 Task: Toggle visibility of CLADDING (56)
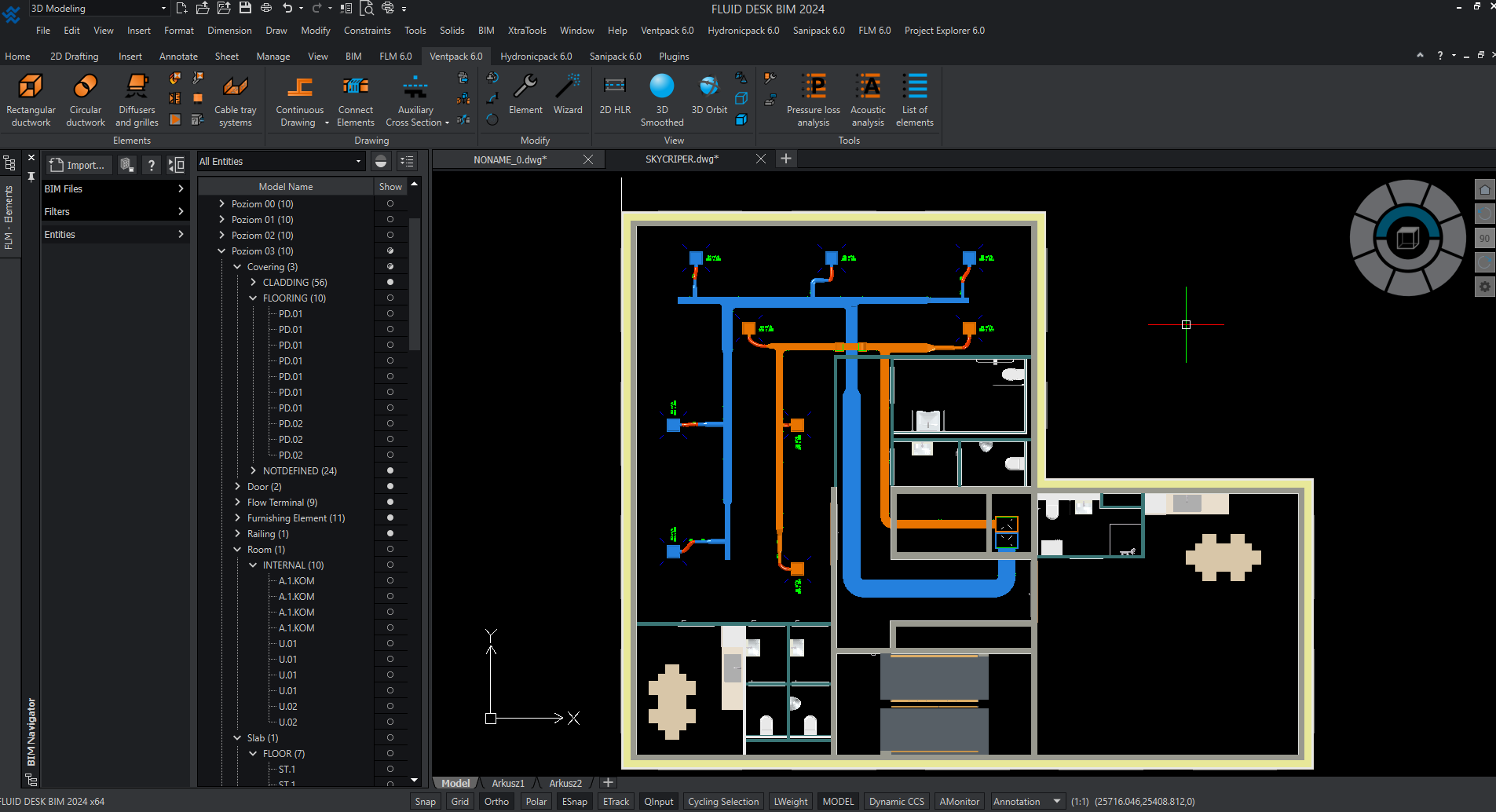pos(390,282)
